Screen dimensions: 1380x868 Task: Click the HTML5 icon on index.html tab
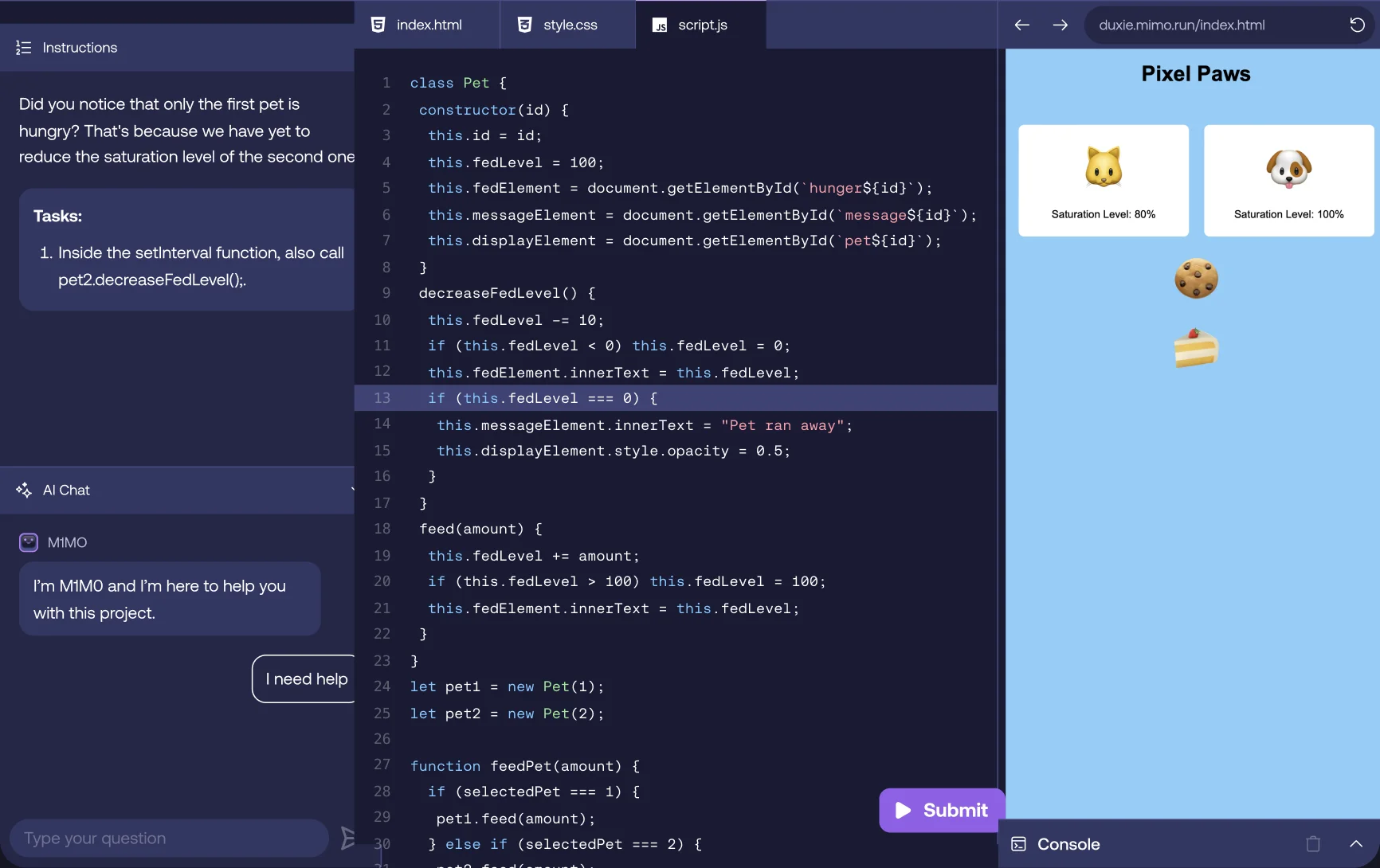pyautogui.click(x=378, y=25)
